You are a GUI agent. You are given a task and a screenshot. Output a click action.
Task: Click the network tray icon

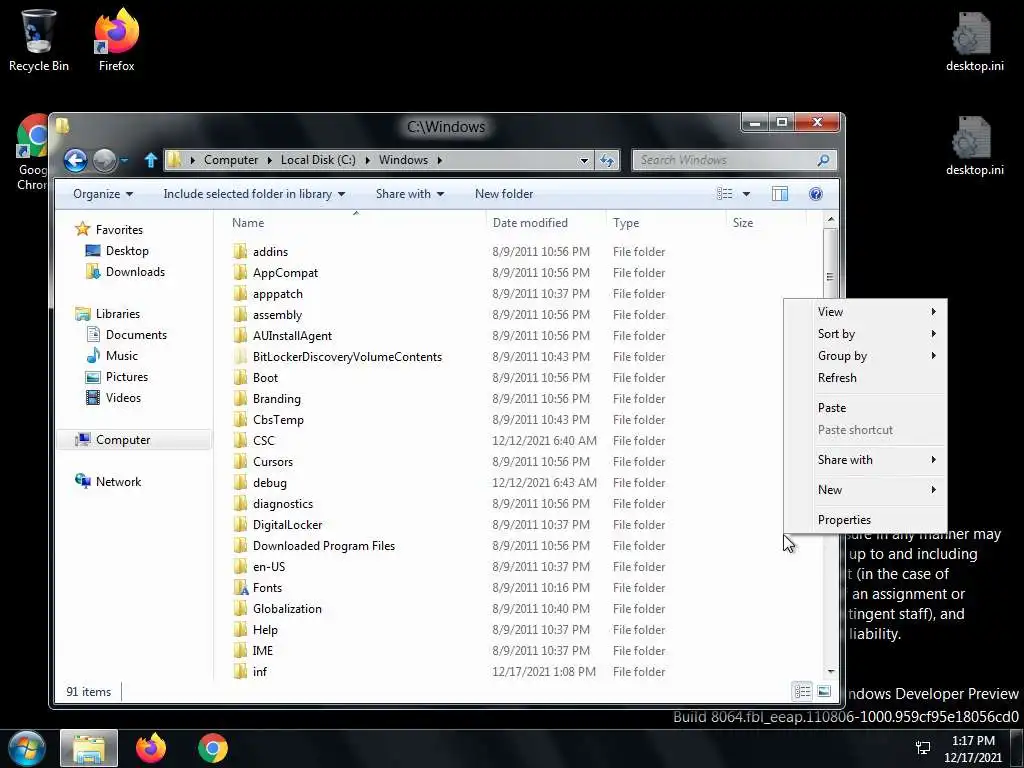pyautogui.click(x=923, y=748)
